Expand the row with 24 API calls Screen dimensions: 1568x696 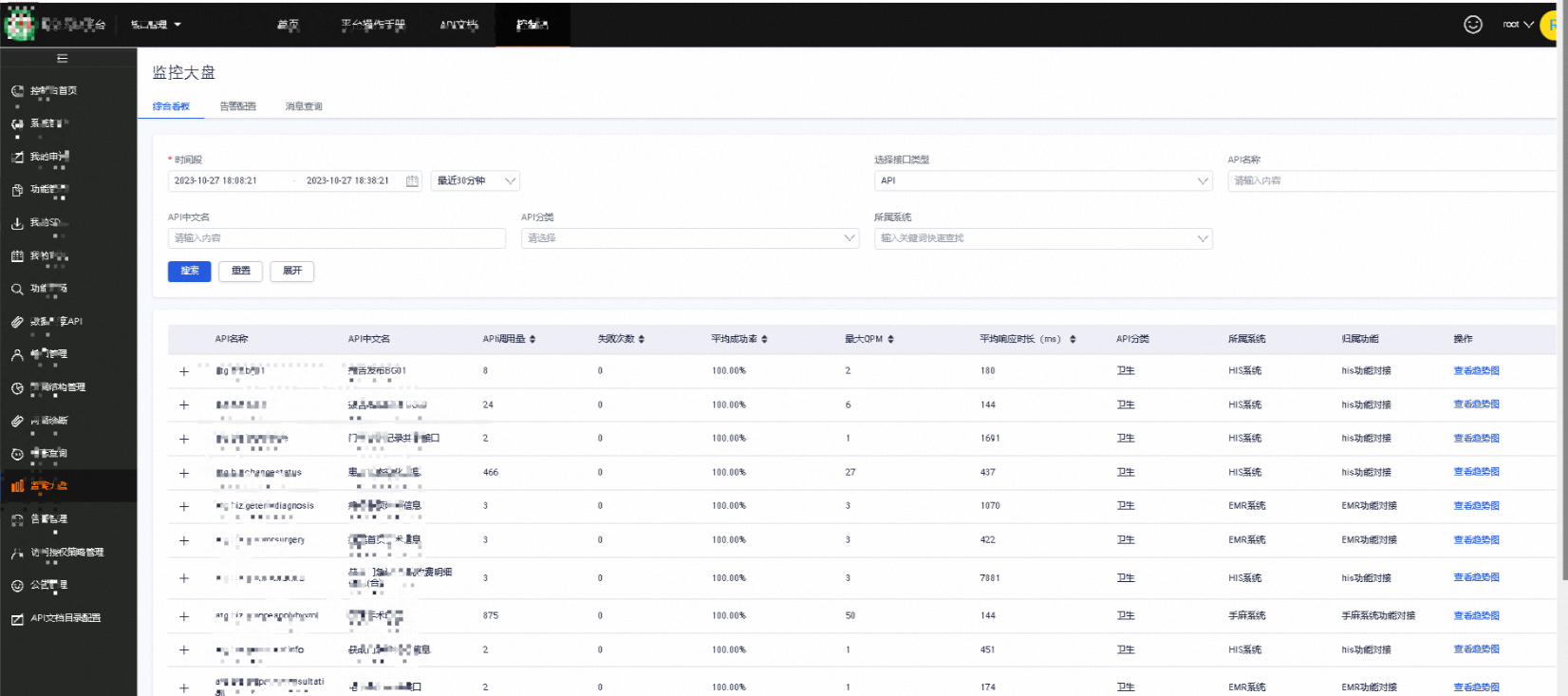point(184,405)
